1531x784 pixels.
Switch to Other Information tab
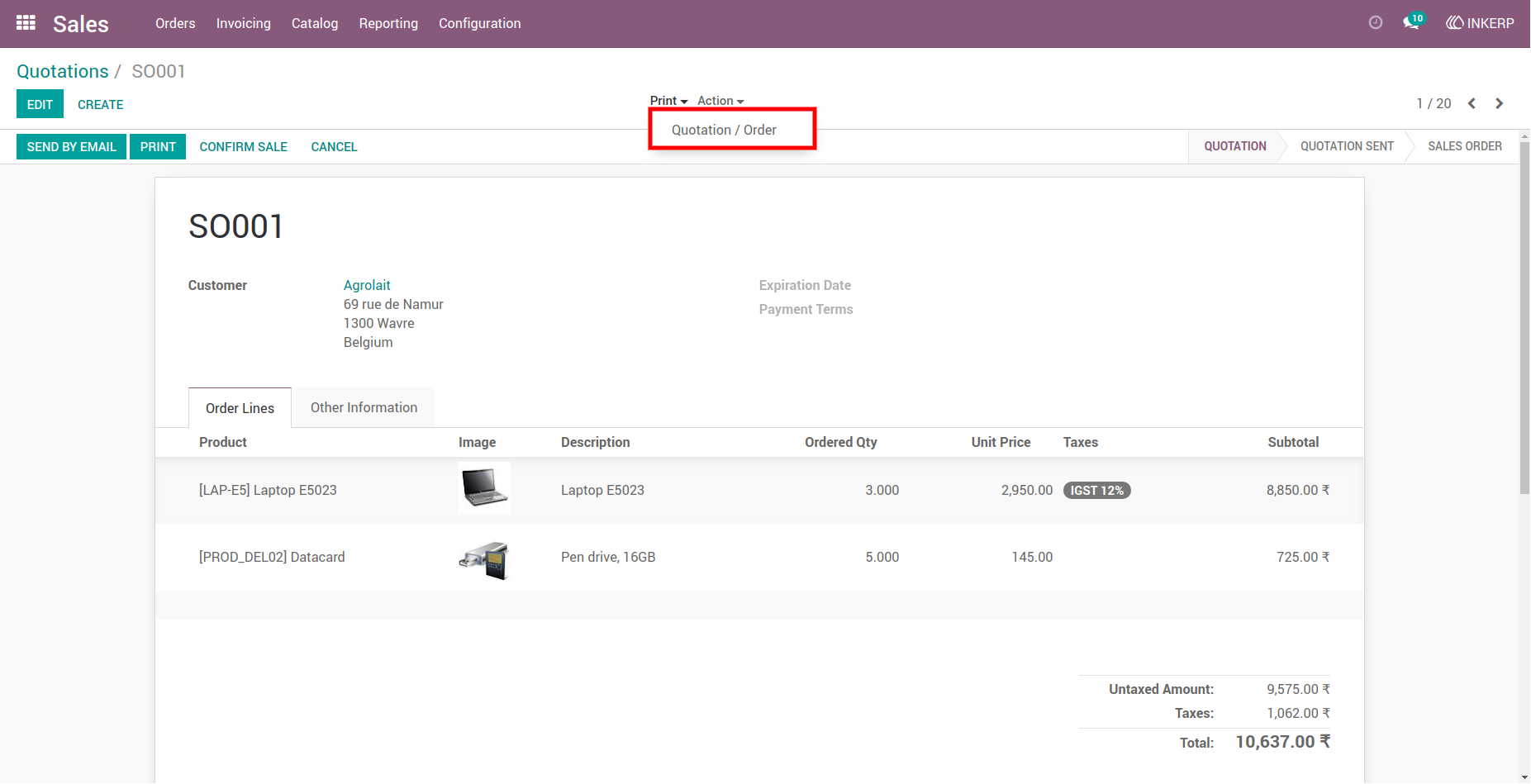[x=364, y=407]
